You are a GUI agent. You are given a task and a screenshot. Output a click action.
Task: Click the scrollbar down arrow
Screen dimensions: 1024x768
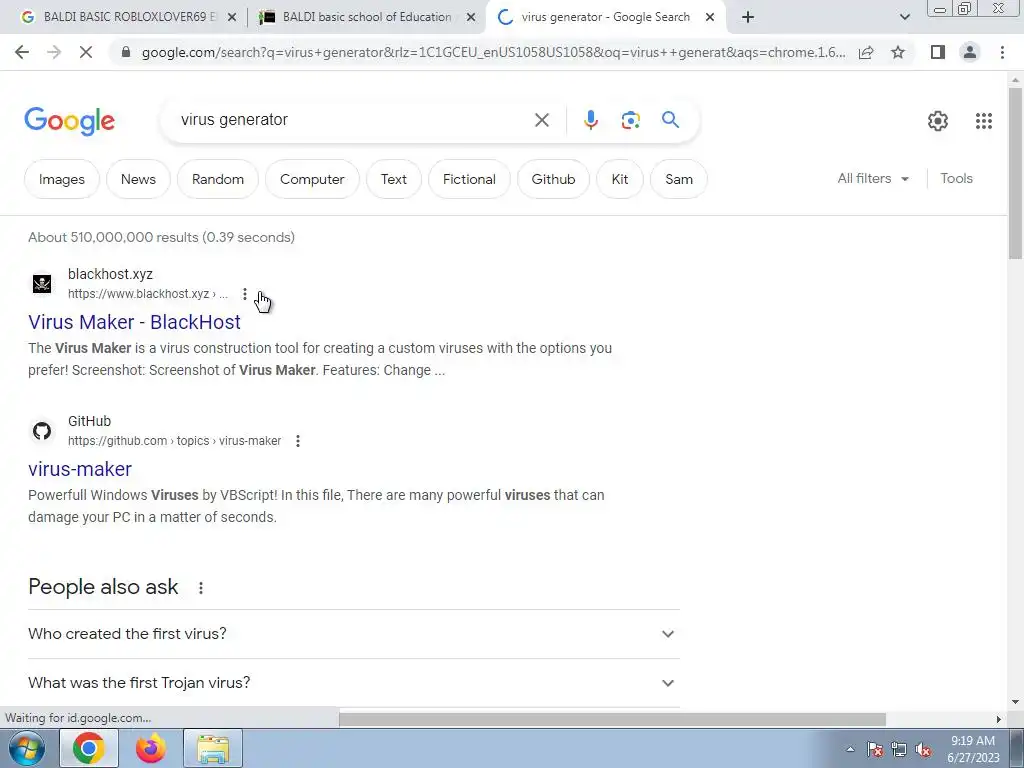tap(1015, 702)
